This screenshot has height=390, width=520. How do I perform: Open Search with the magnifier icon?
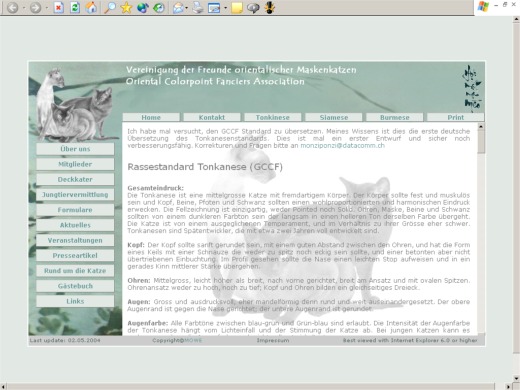tap(109, 7)
